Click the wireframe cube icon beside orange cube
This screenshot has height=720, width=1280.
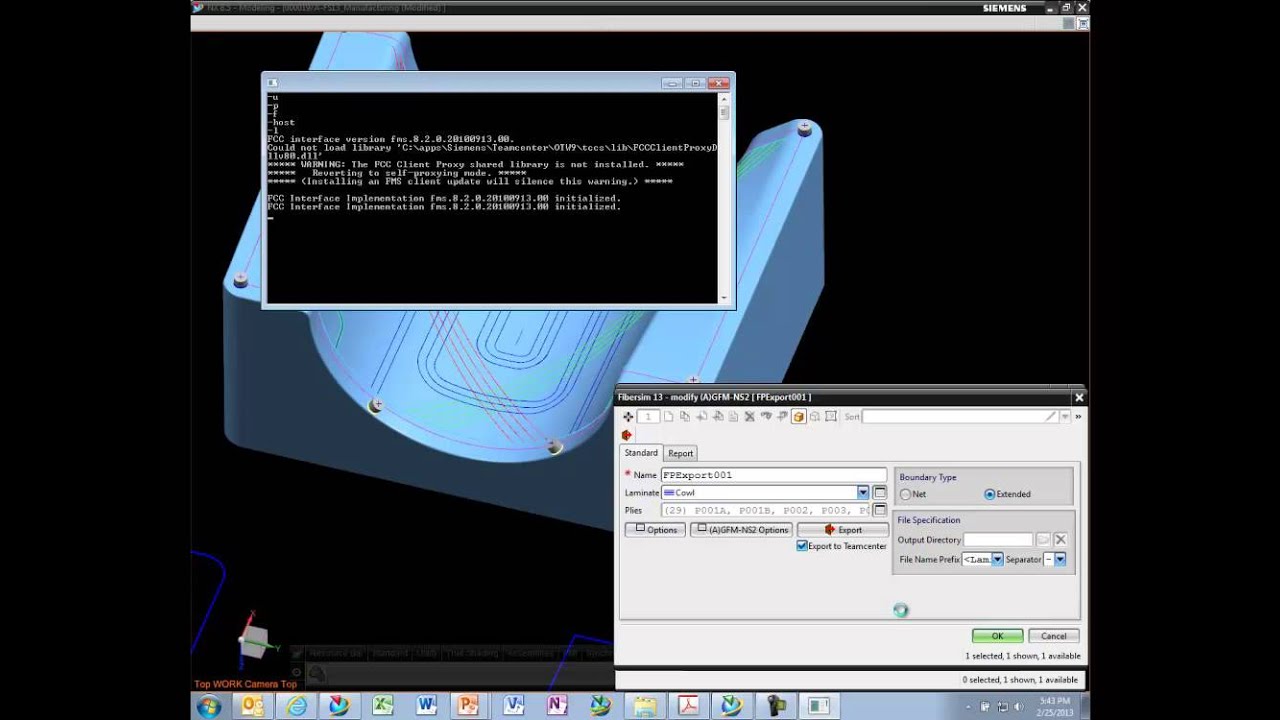[815, 417]
